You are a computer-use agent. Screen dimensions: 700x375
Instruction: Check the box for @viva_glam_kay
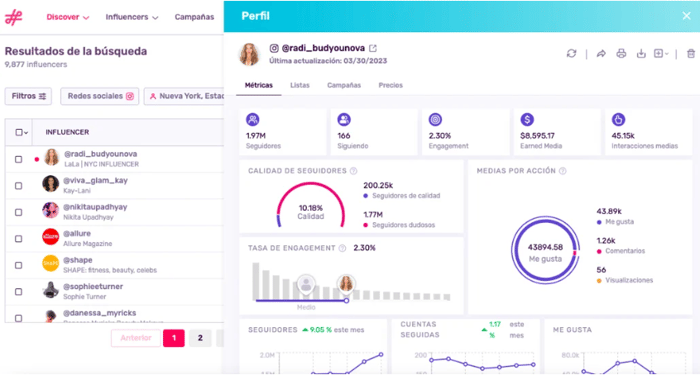(18, 186)
